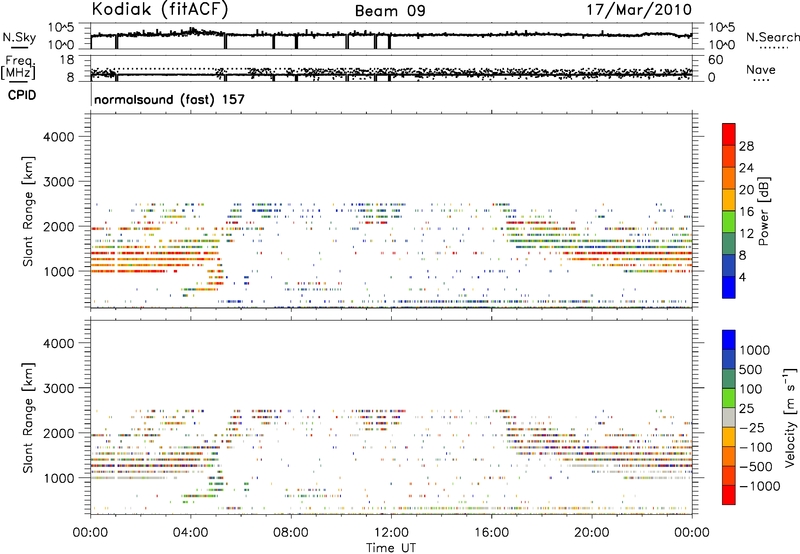Select the "Freq. [MHz]" axis label

[x=18, y=67]
